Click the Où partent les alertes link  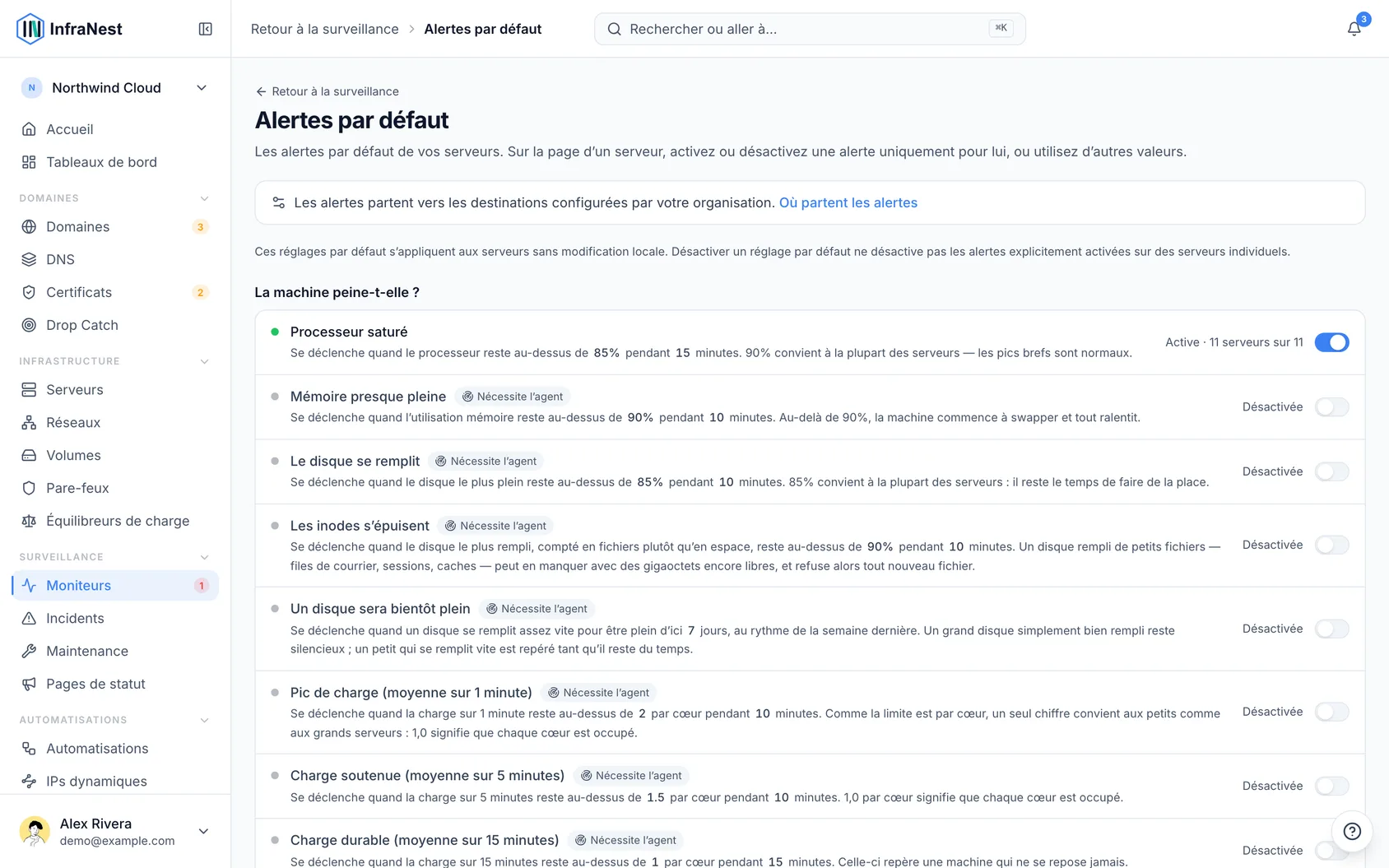[848, 202]
